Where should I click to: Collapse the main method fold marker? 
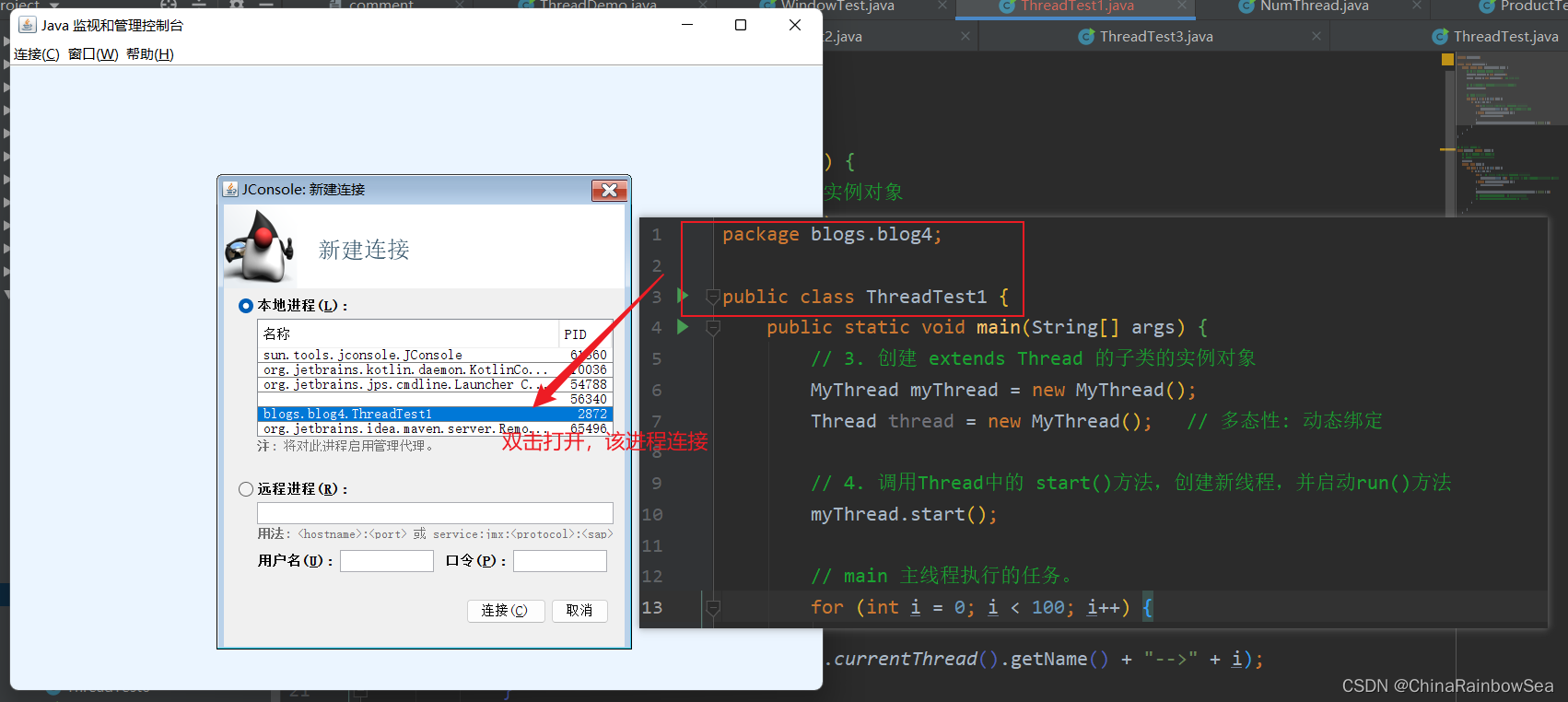click(x=712, y=328)
